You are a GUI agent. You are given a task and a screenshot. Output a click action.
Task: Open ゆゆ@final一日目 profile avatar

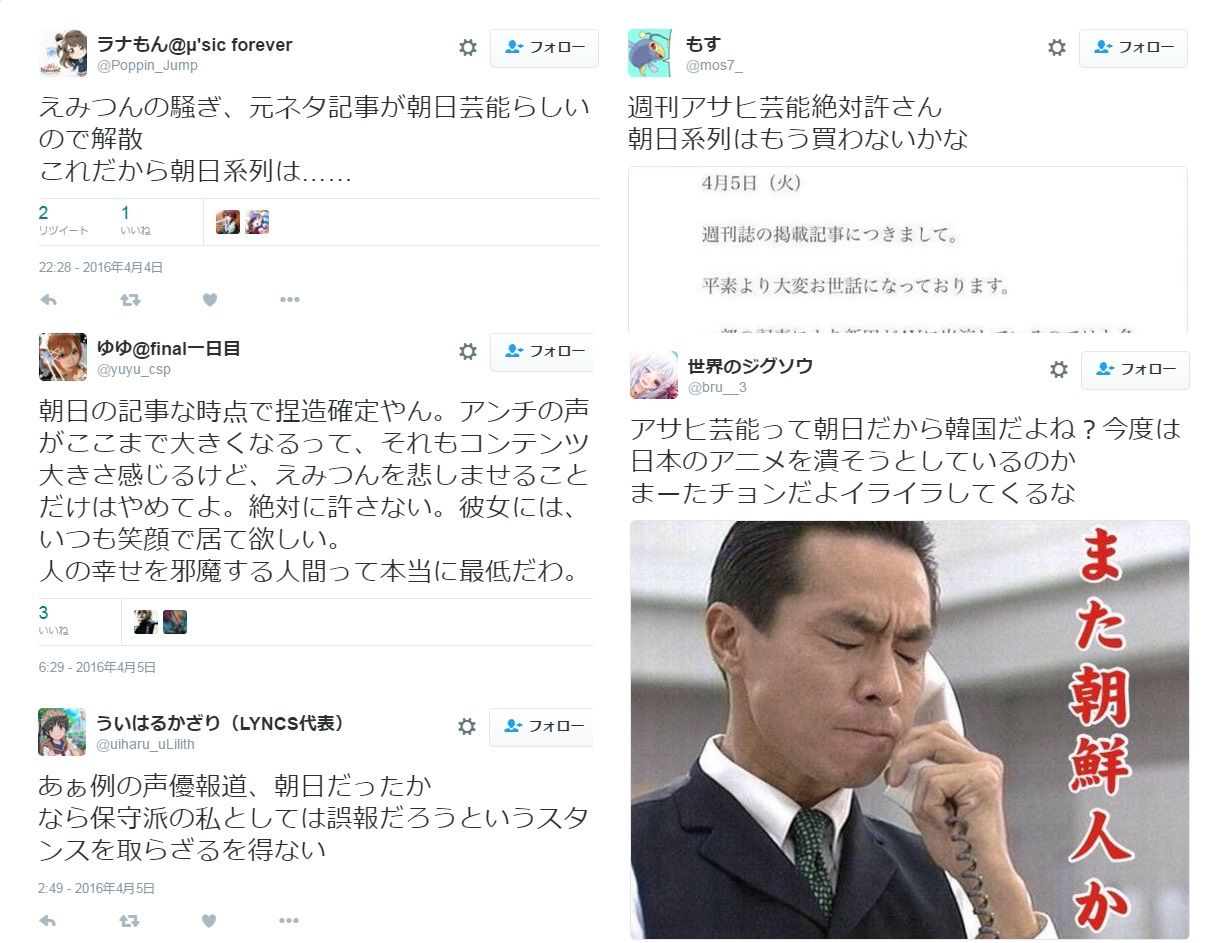63,357
